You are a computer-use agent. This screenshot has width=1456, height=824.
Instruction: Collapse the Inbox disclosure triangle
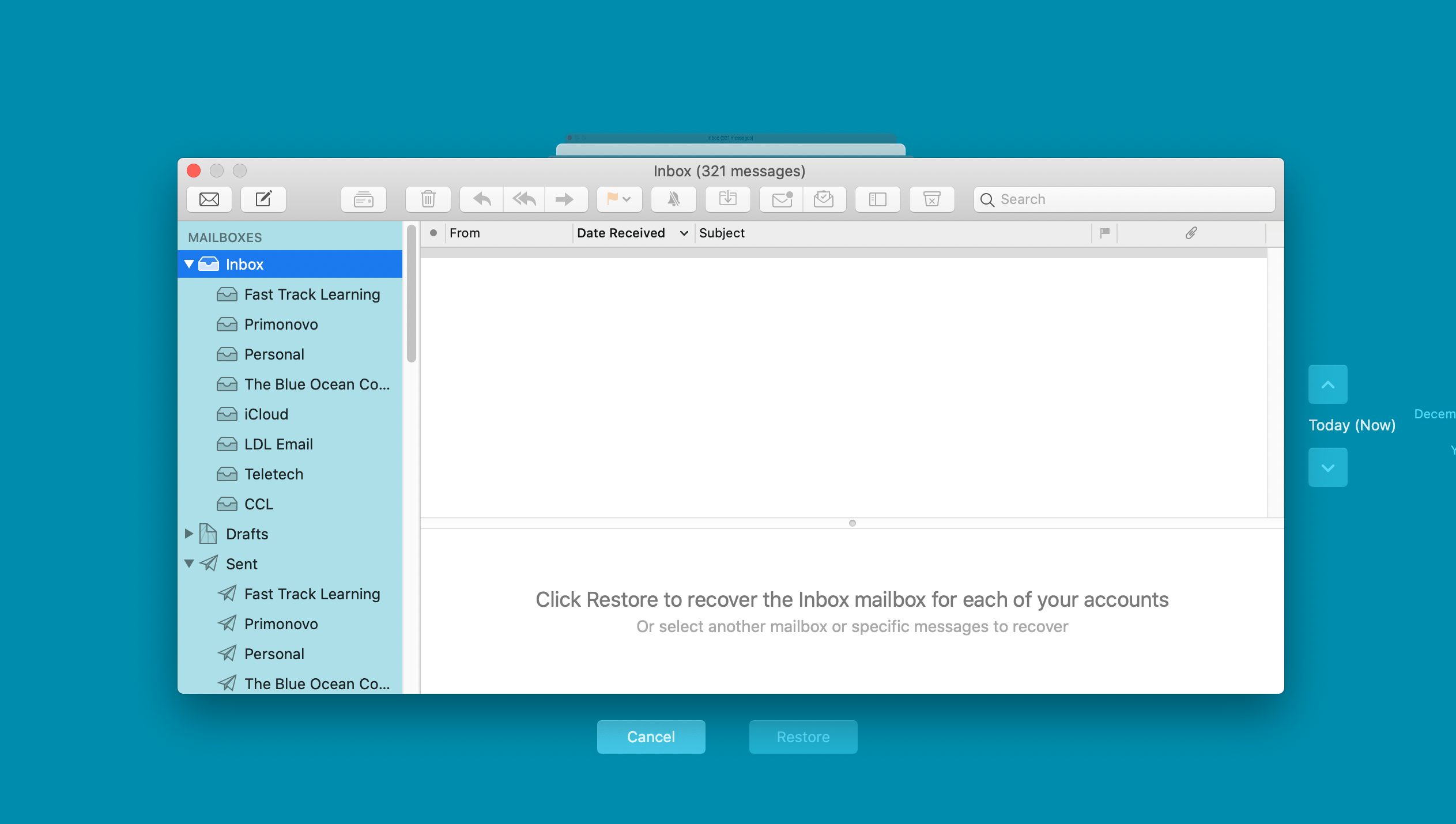tap(189, 264)
